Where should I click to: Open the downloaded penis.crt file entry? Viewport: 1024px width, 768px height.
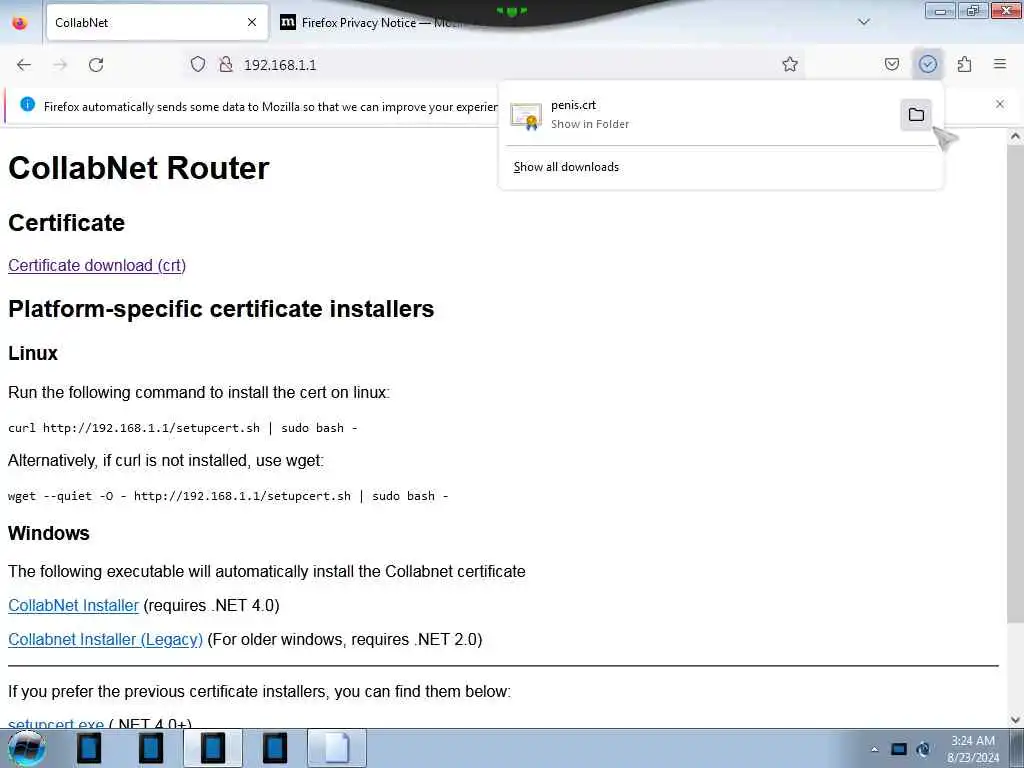[x=699, y=114]
